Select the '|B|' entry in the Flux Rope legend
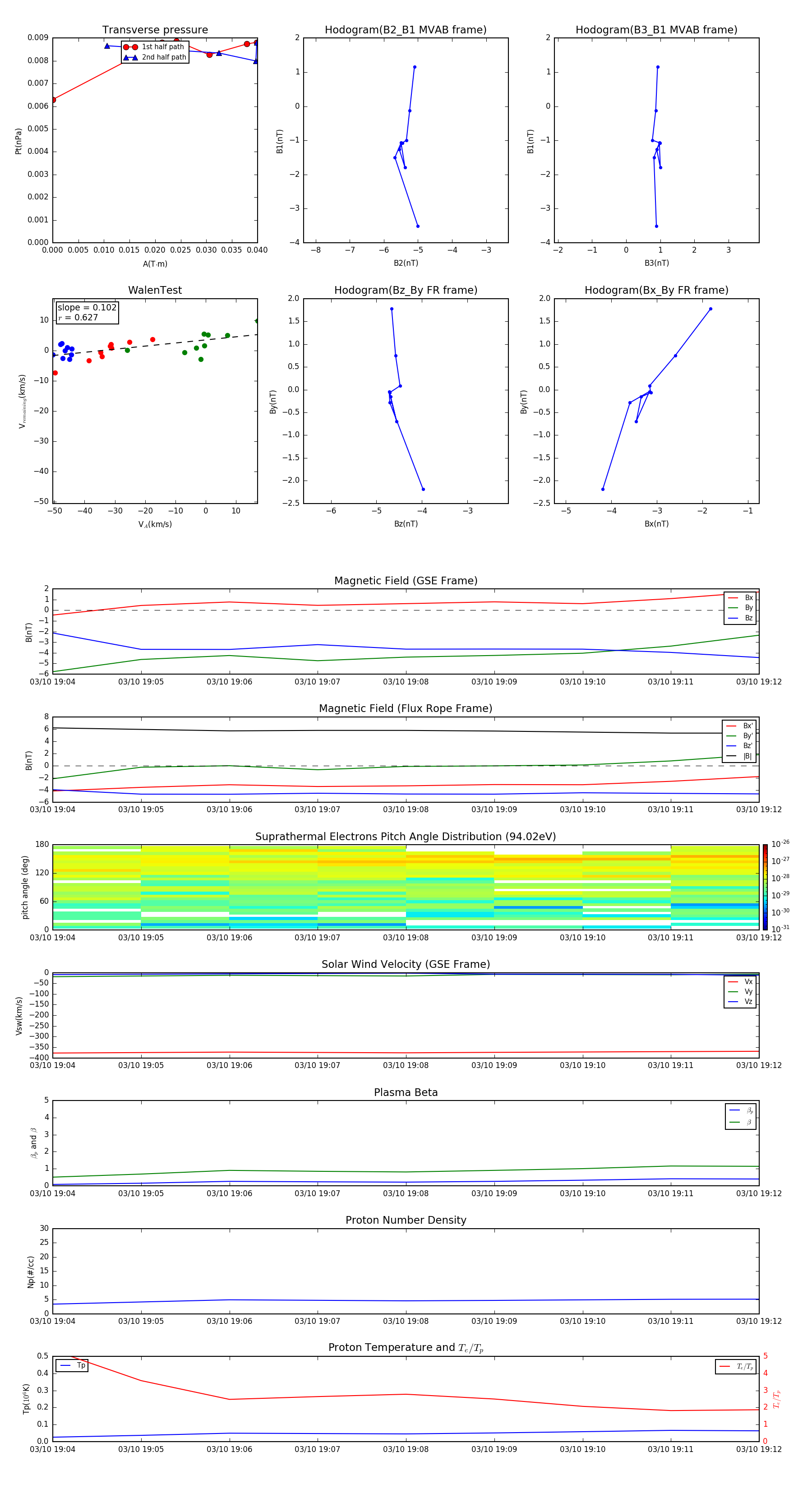 tap(740, 756)
